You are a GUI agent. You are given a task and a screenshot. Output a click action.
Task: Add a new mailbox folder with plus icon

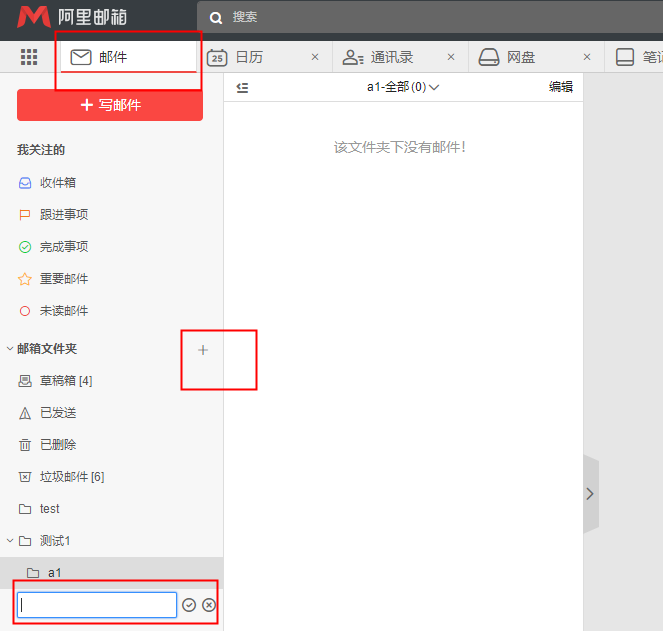pos(203,350)
